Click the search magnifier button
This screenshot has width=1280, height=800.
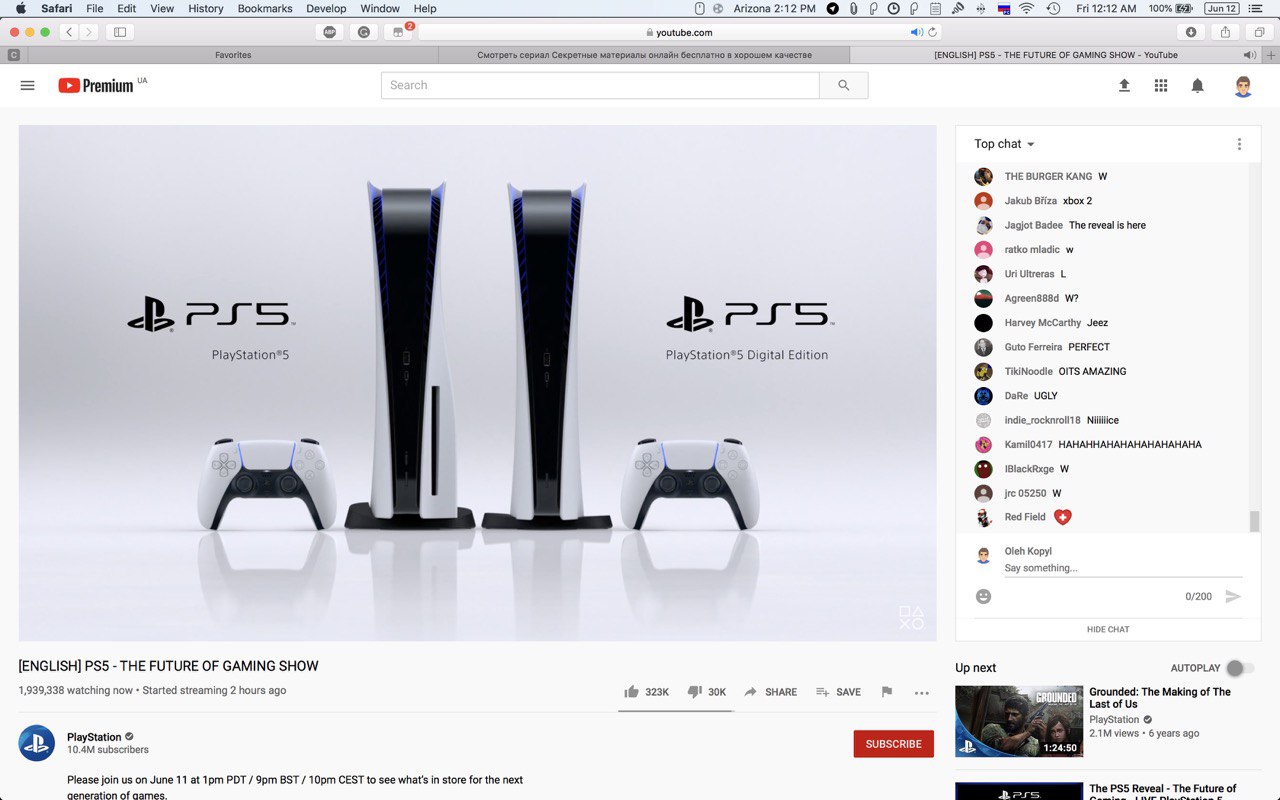pos(844,86)
